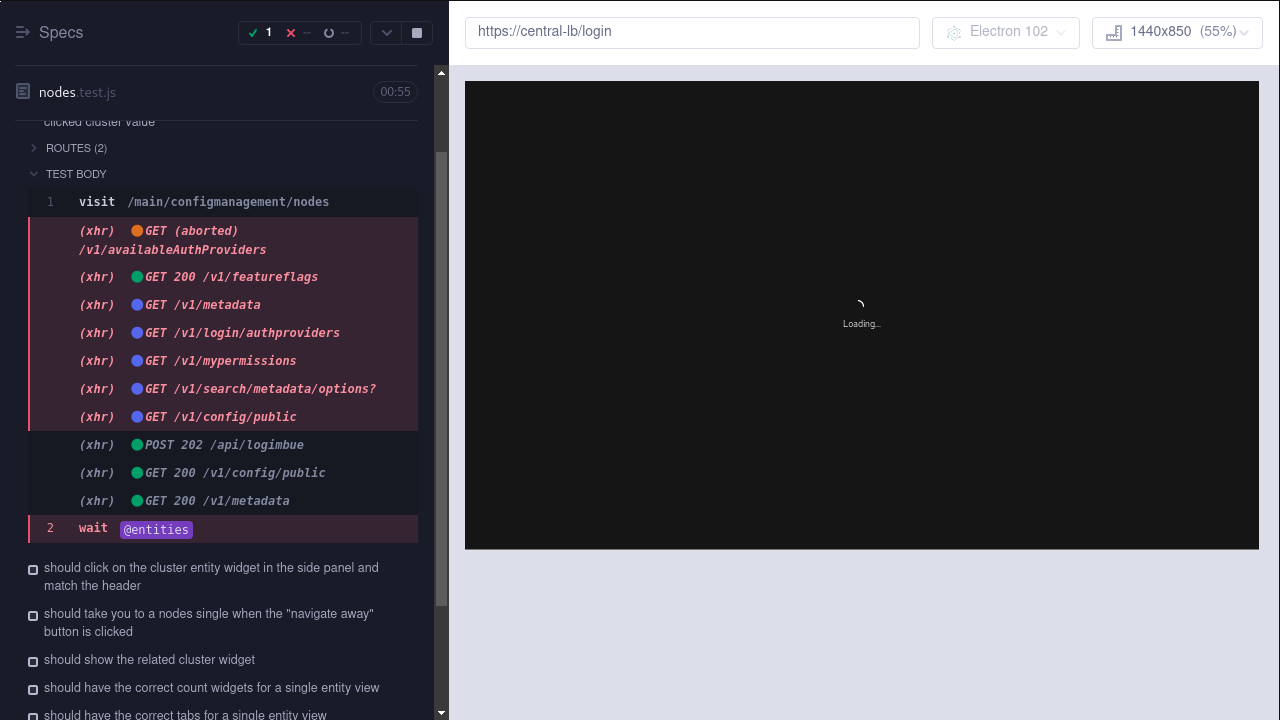Viewport: 1280px width, 720px height.
Task: Click the green passed checkmark icon
Action: (x=254, y=32)
